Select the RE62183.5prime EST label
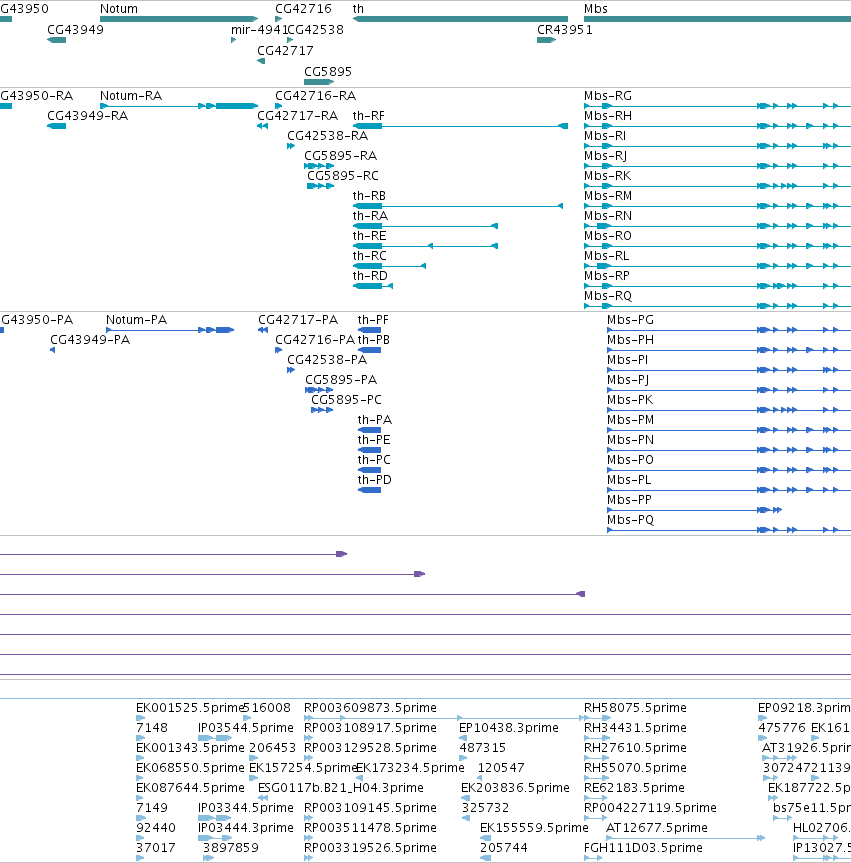 coord(635,788)
